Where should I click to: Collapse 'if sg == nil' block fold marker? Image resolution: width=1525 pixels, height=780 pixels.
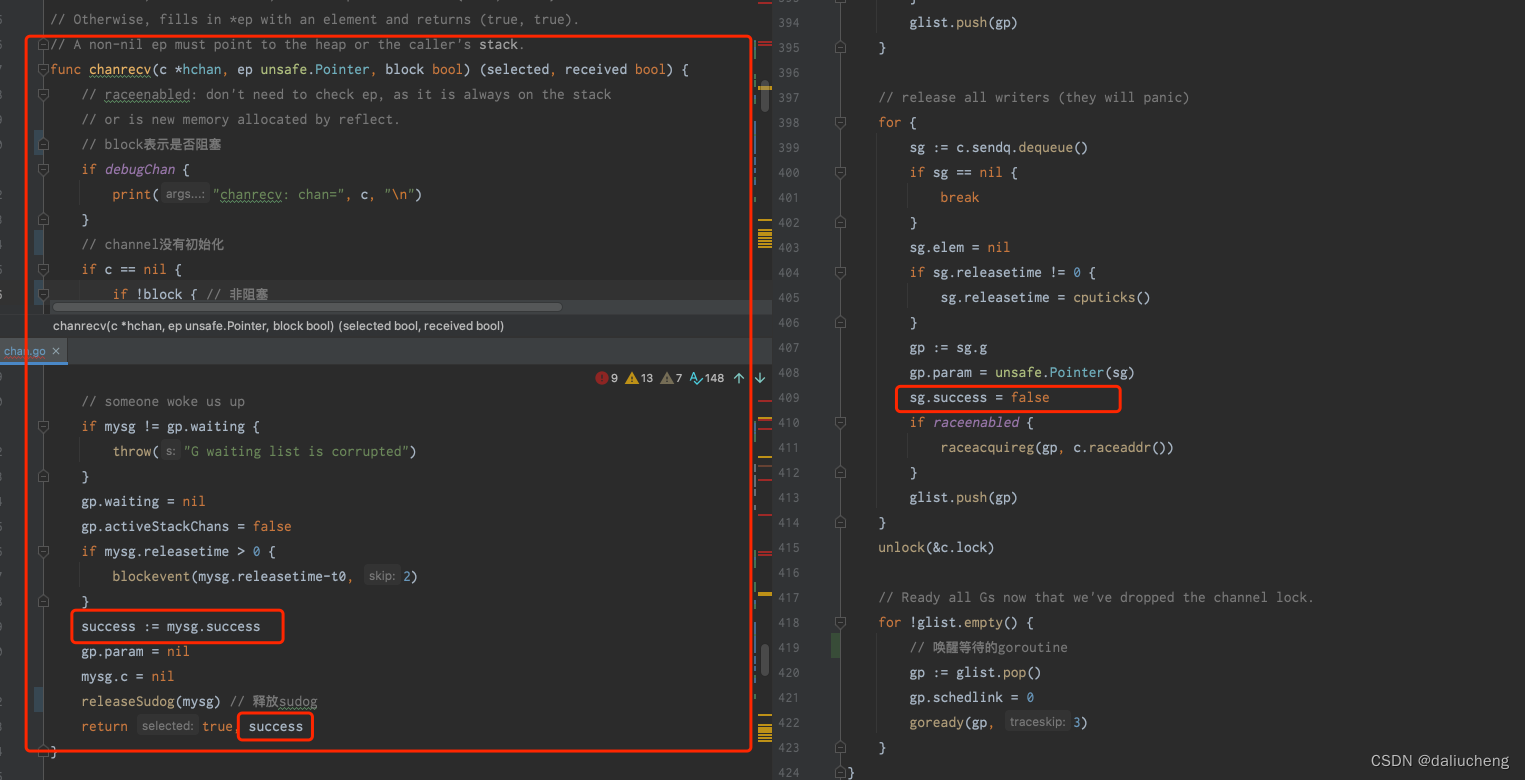tap(841, 172)
